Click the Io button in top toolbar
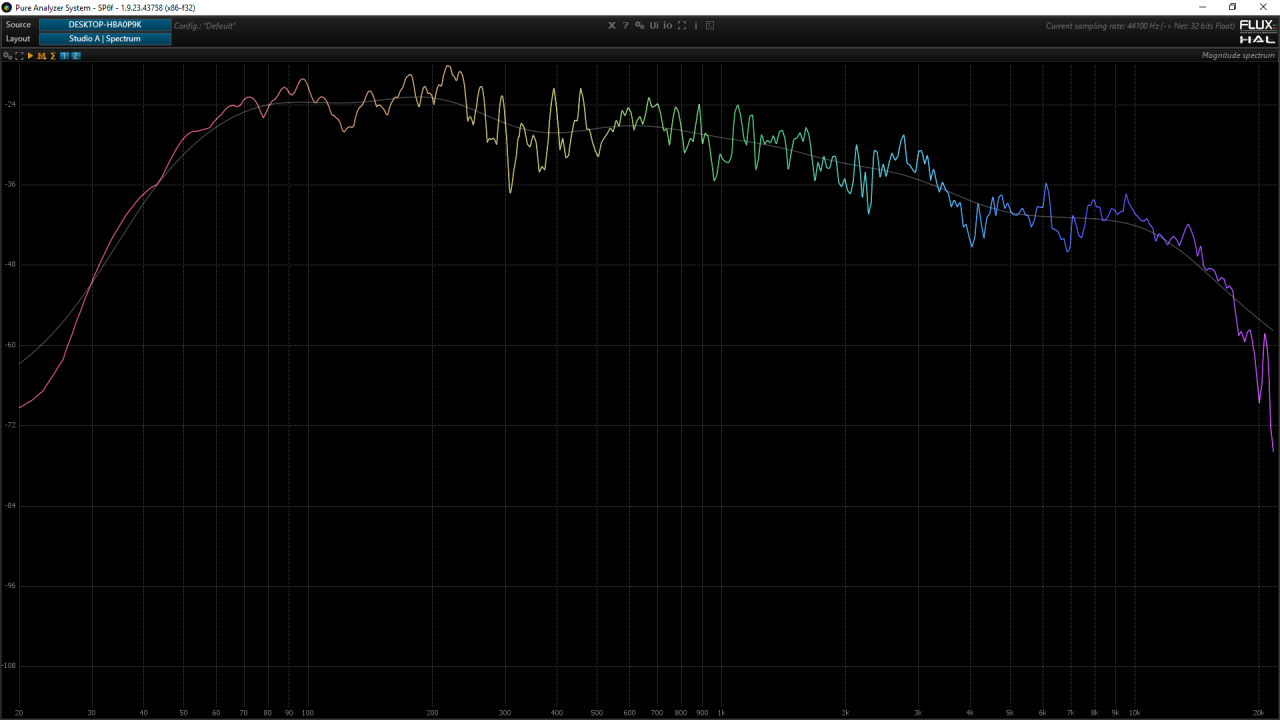 [668, 25]
